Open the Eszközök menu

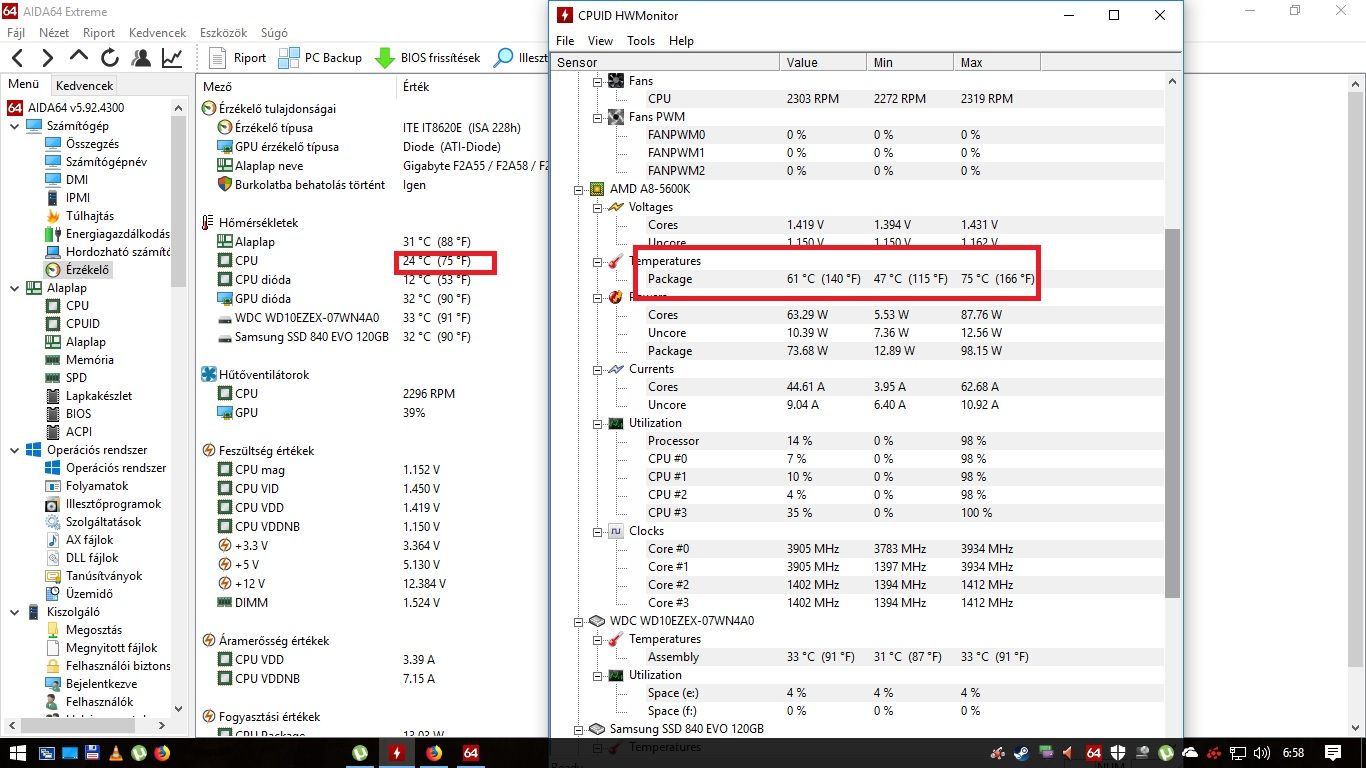[x=223, y=33]
